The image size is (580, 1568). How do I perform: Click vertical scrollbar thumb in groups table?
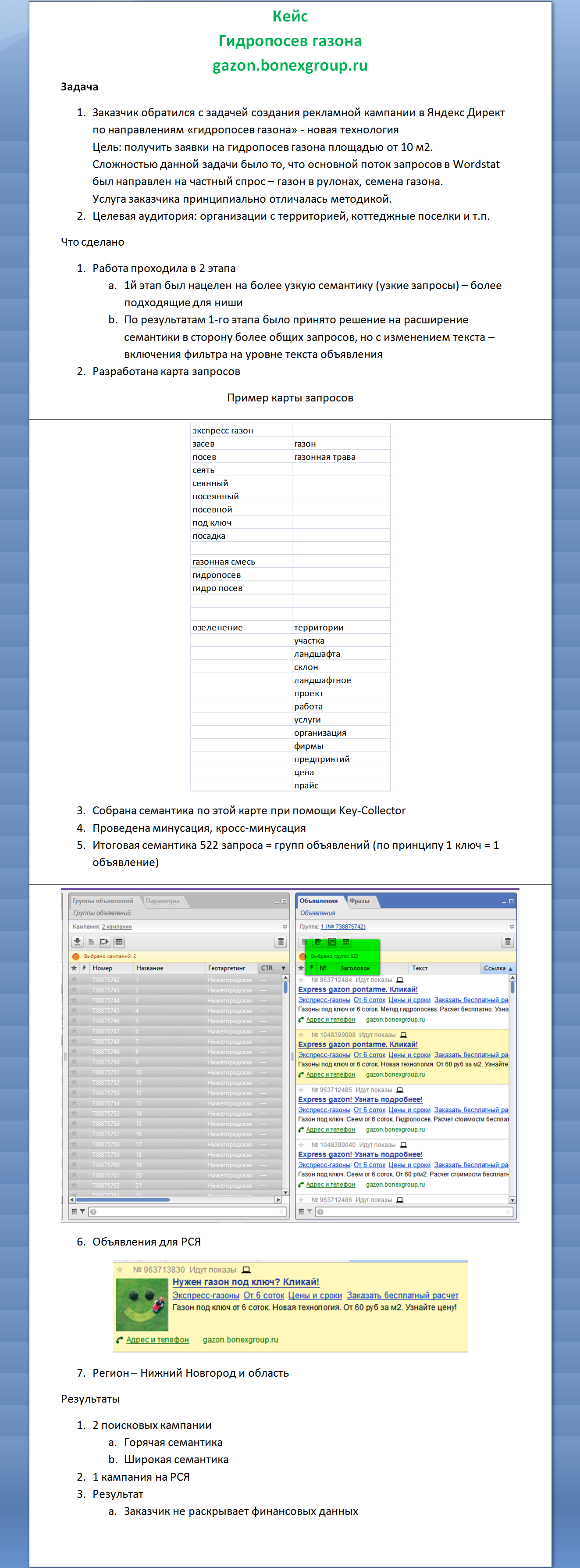pos(285,987)
